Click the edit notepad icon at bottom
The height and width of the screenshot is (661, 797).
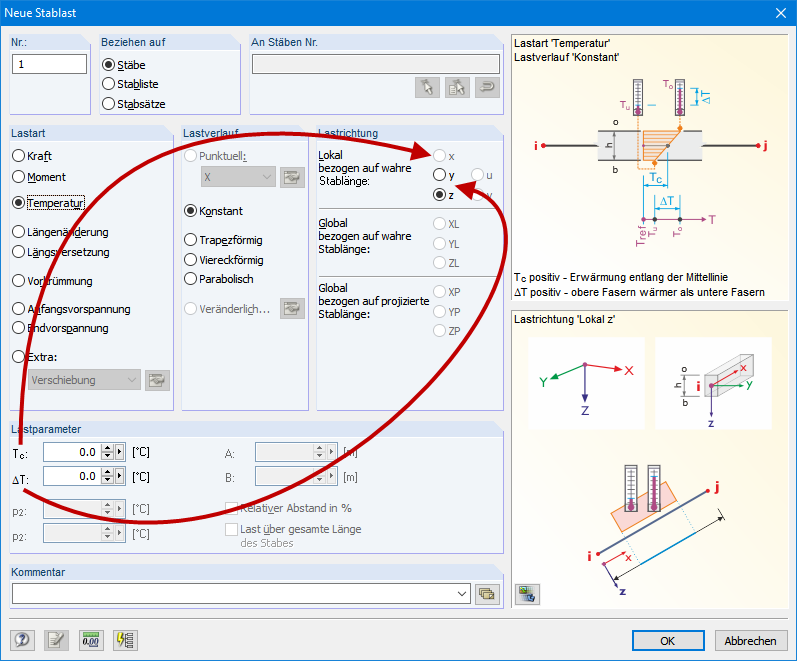click(x=56, y=640)
